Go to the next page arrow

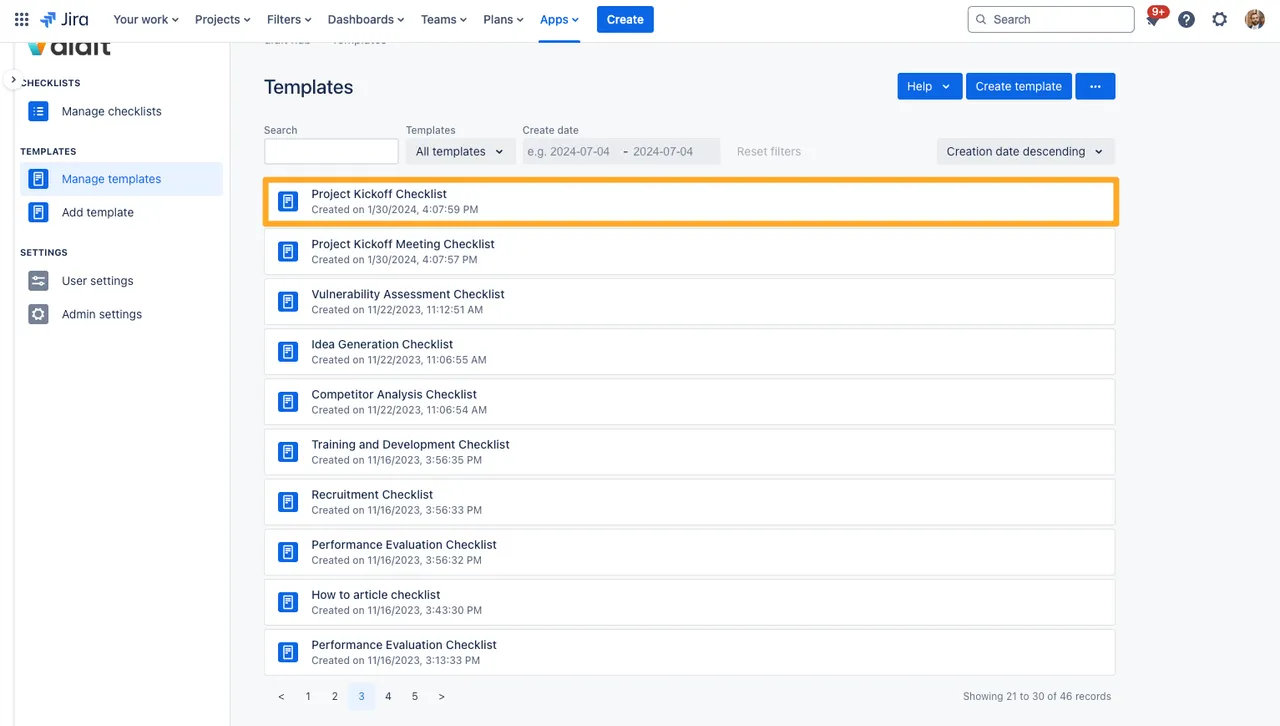point(441,696)
